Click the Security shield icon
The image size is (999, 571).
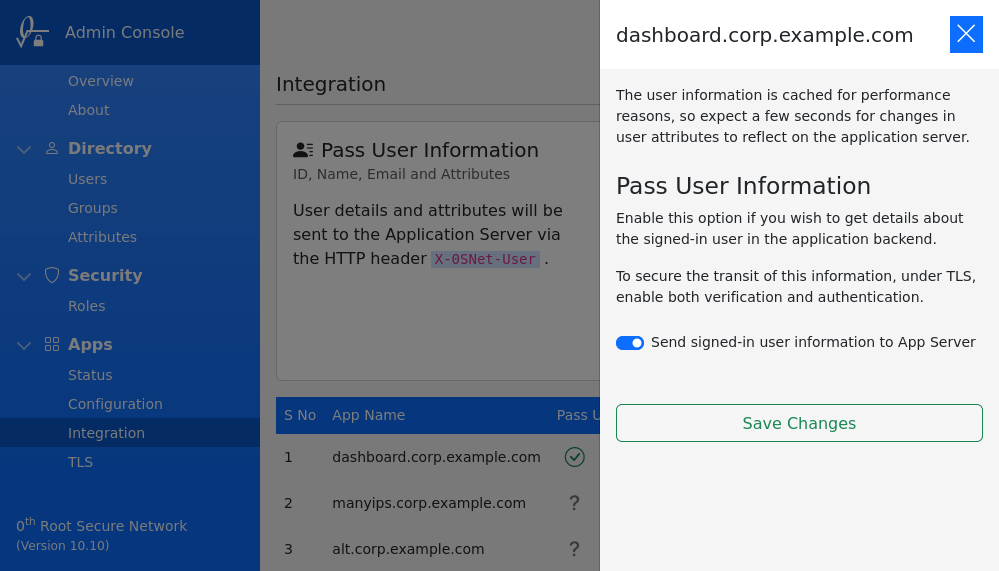coord(52,275)
